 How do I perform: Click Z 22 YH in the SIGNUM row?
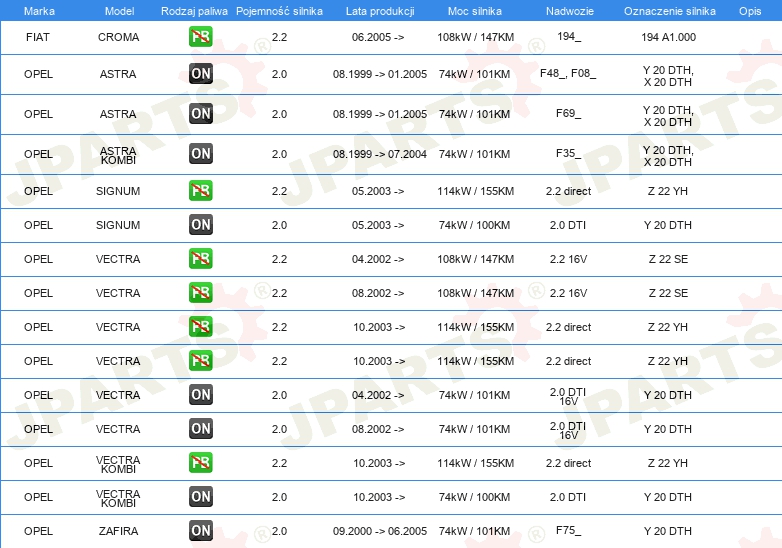click(x=668, y=191)
